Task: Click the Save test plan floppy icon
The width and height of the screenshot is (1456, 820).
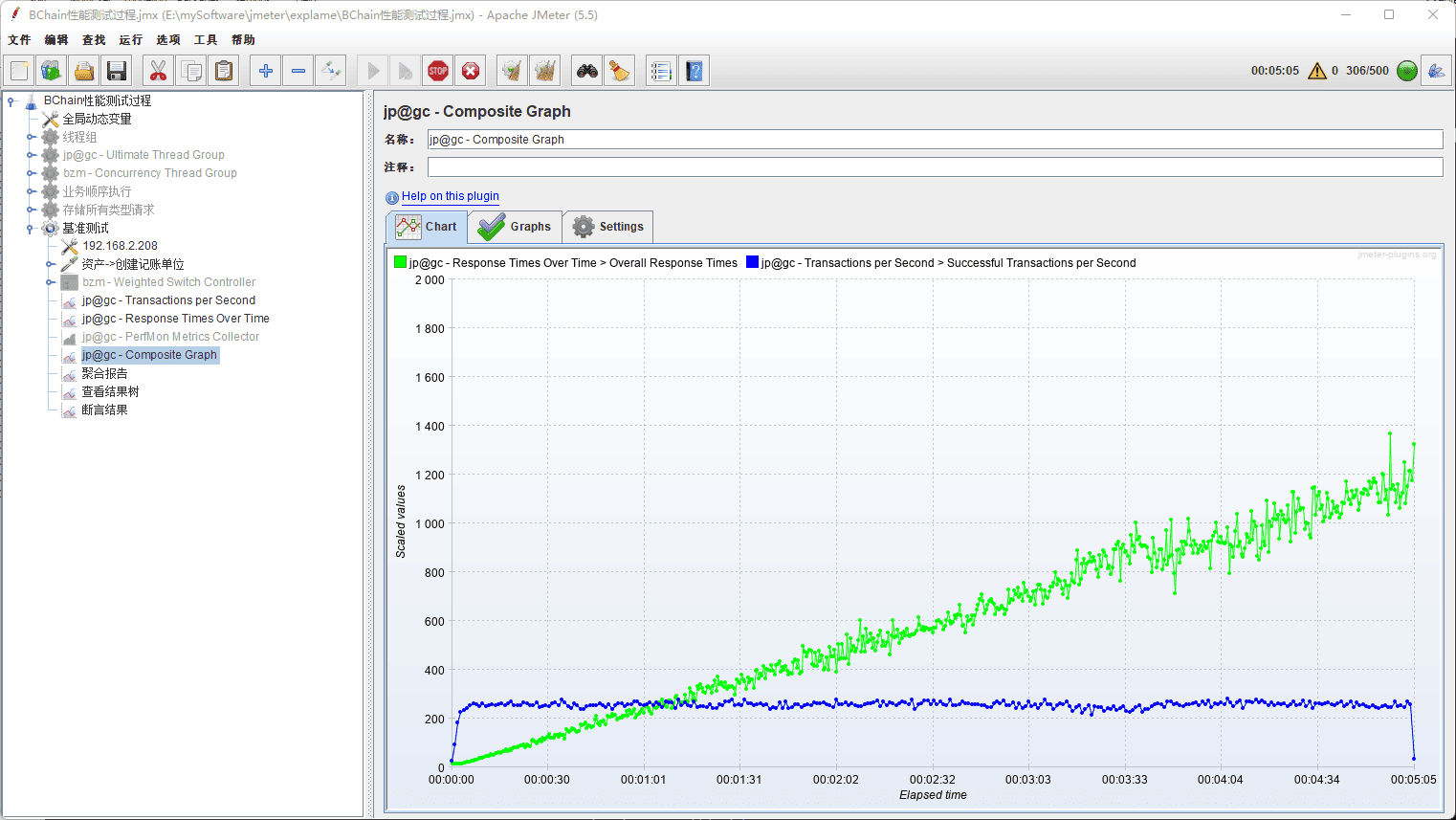Action: click(117, 71)
